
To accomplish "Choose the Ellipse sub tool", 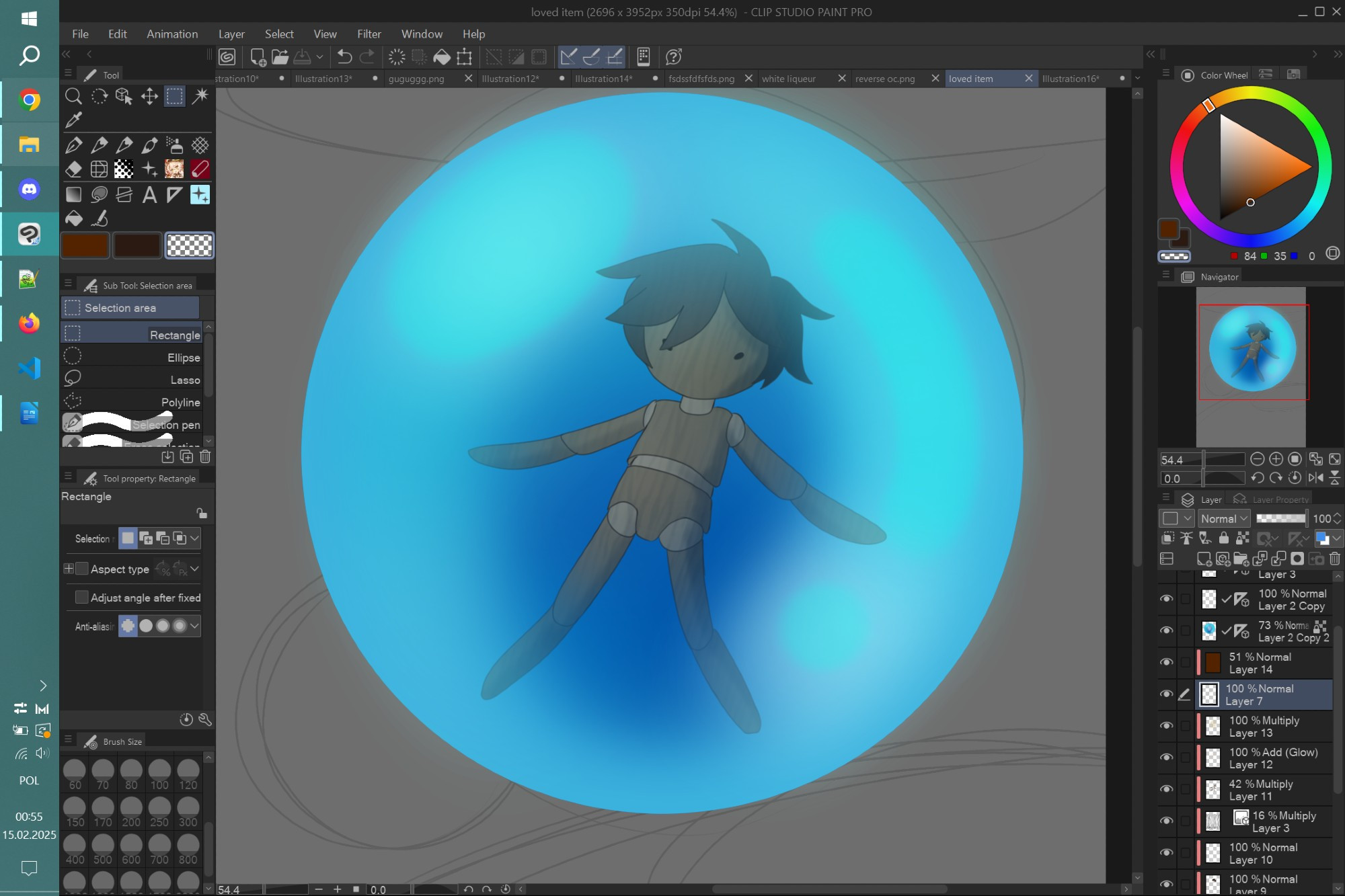I will point(132,357).
